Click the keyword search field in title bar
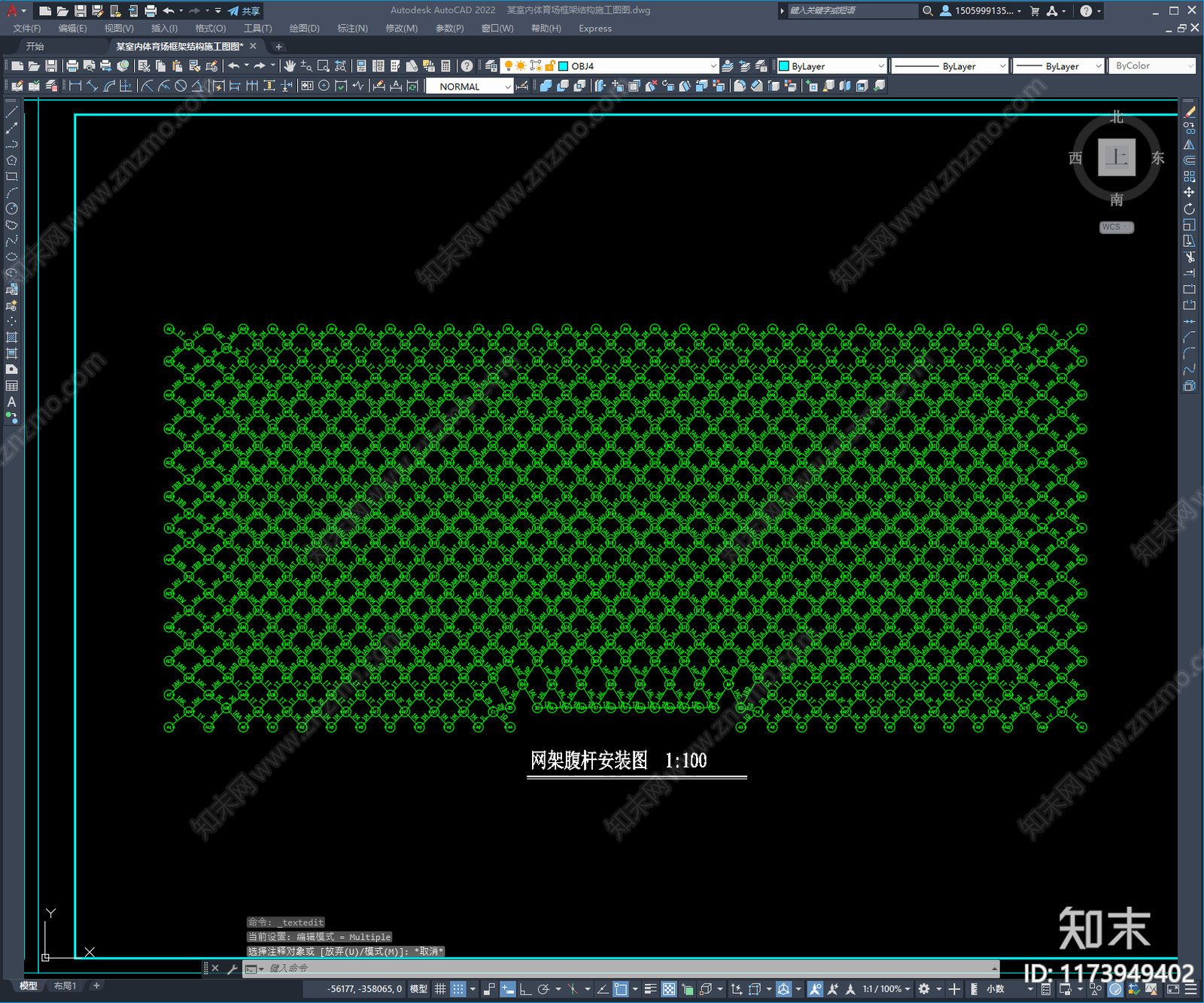 click(x=852, y=11)
